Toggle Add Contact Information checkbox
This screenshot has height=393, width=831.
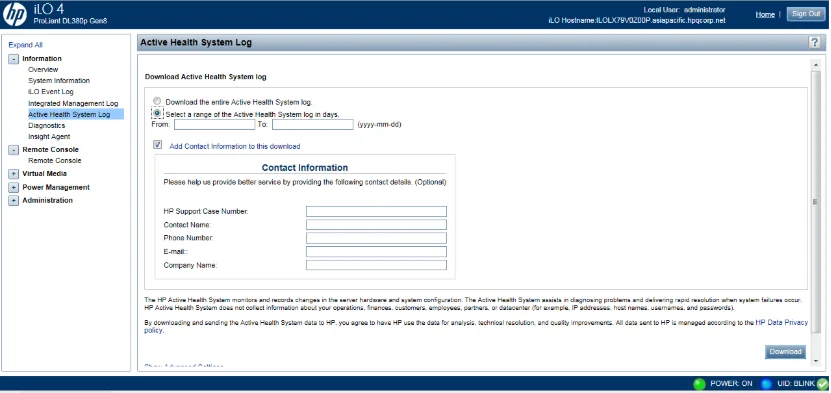pos(157,145)
